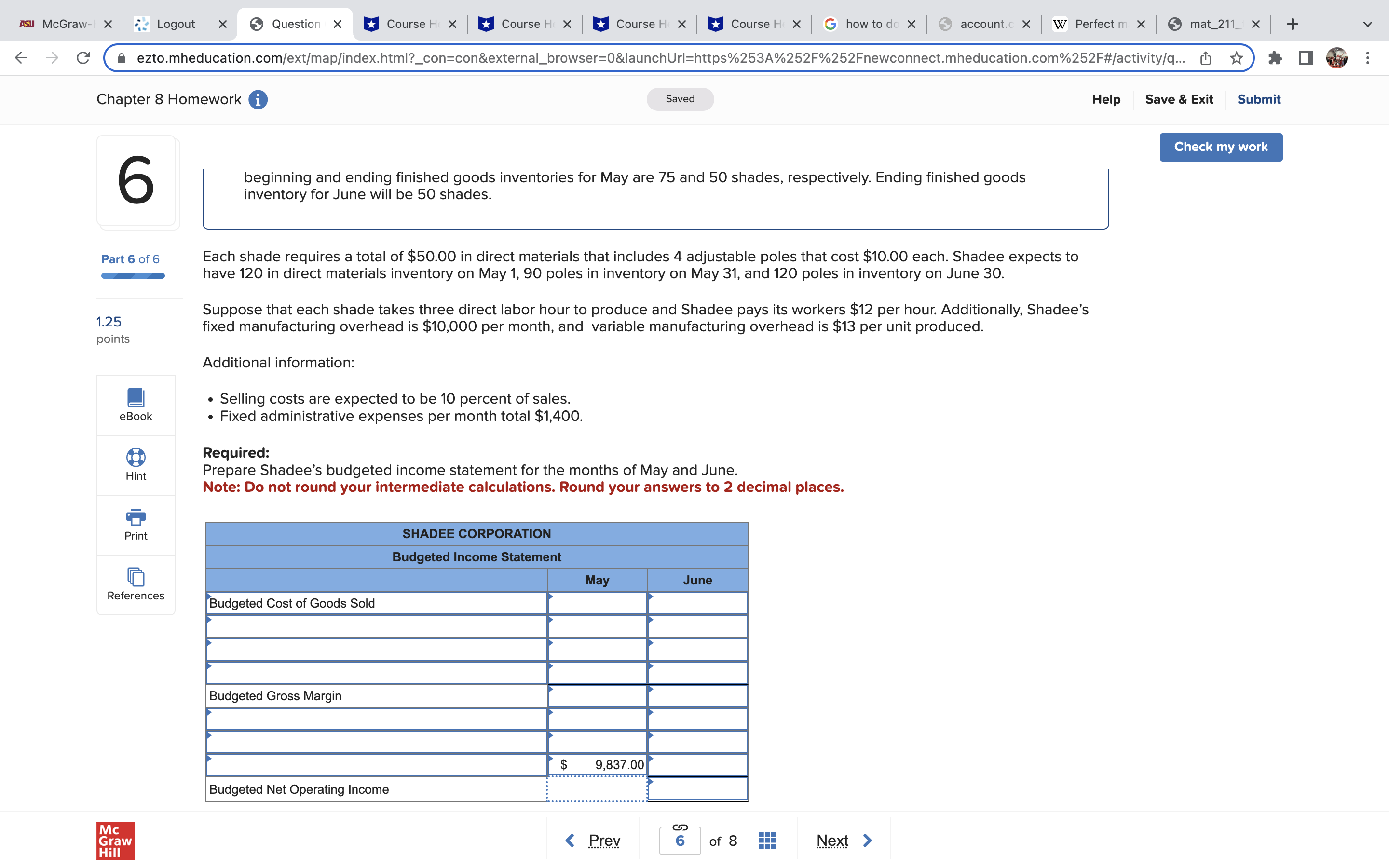Open Chrome's three-dot menu

[1368, 57]
